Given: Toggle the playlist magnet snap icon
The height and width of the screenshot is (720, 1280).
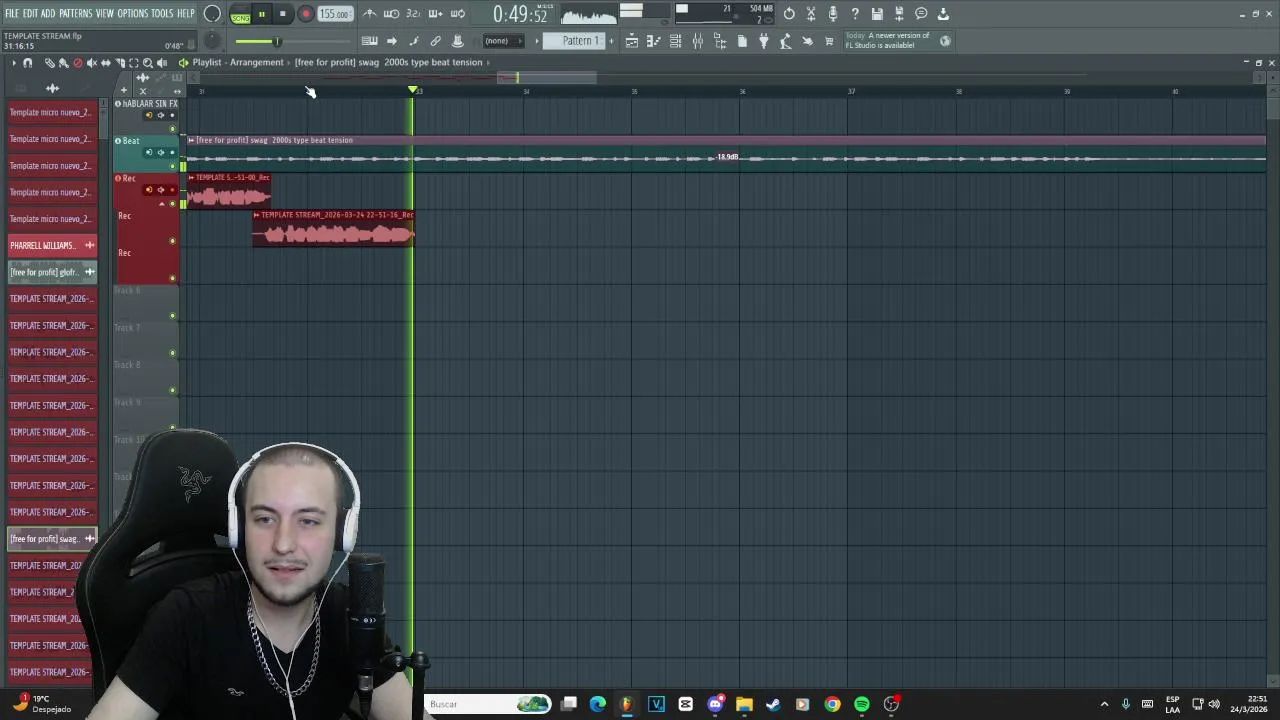Looking at the screenshot, I should (x=28, y=63).
